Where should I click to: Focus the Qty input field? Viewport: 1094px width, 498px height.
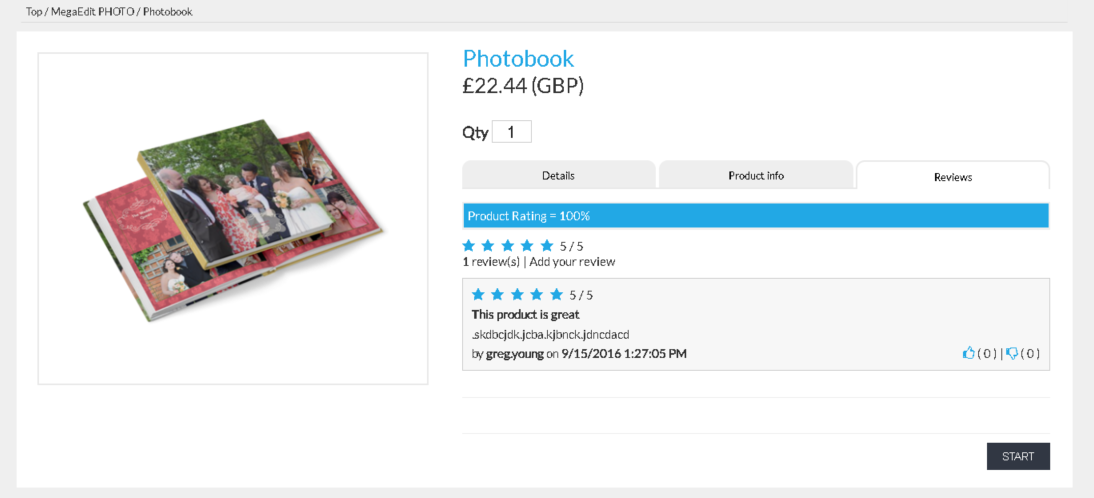pyautogui.click(x=511, y=132)
